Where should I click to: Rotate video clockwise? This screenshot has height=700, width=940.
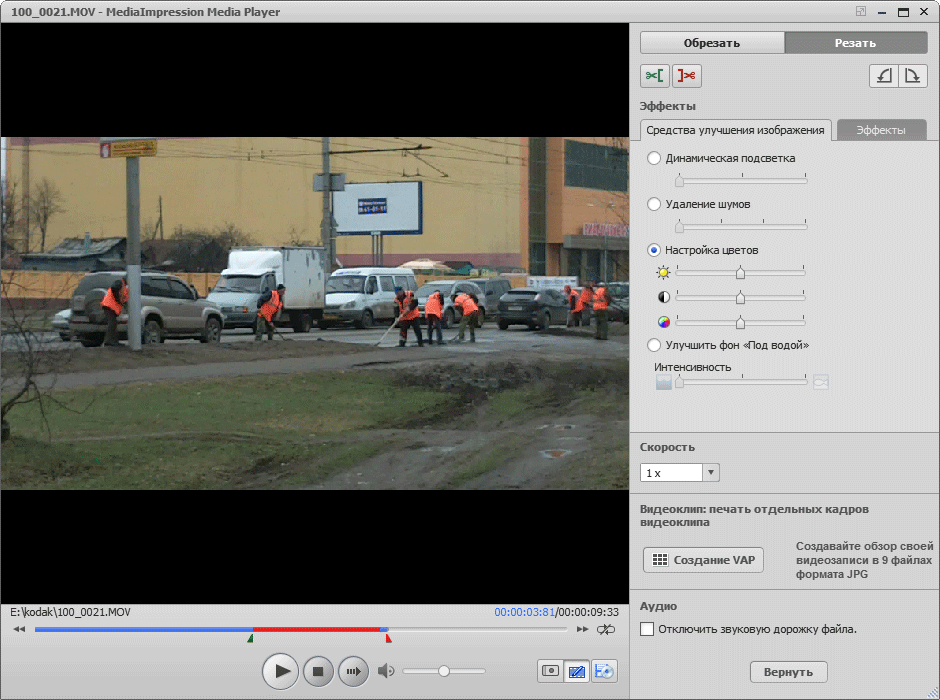pos(912,76)
